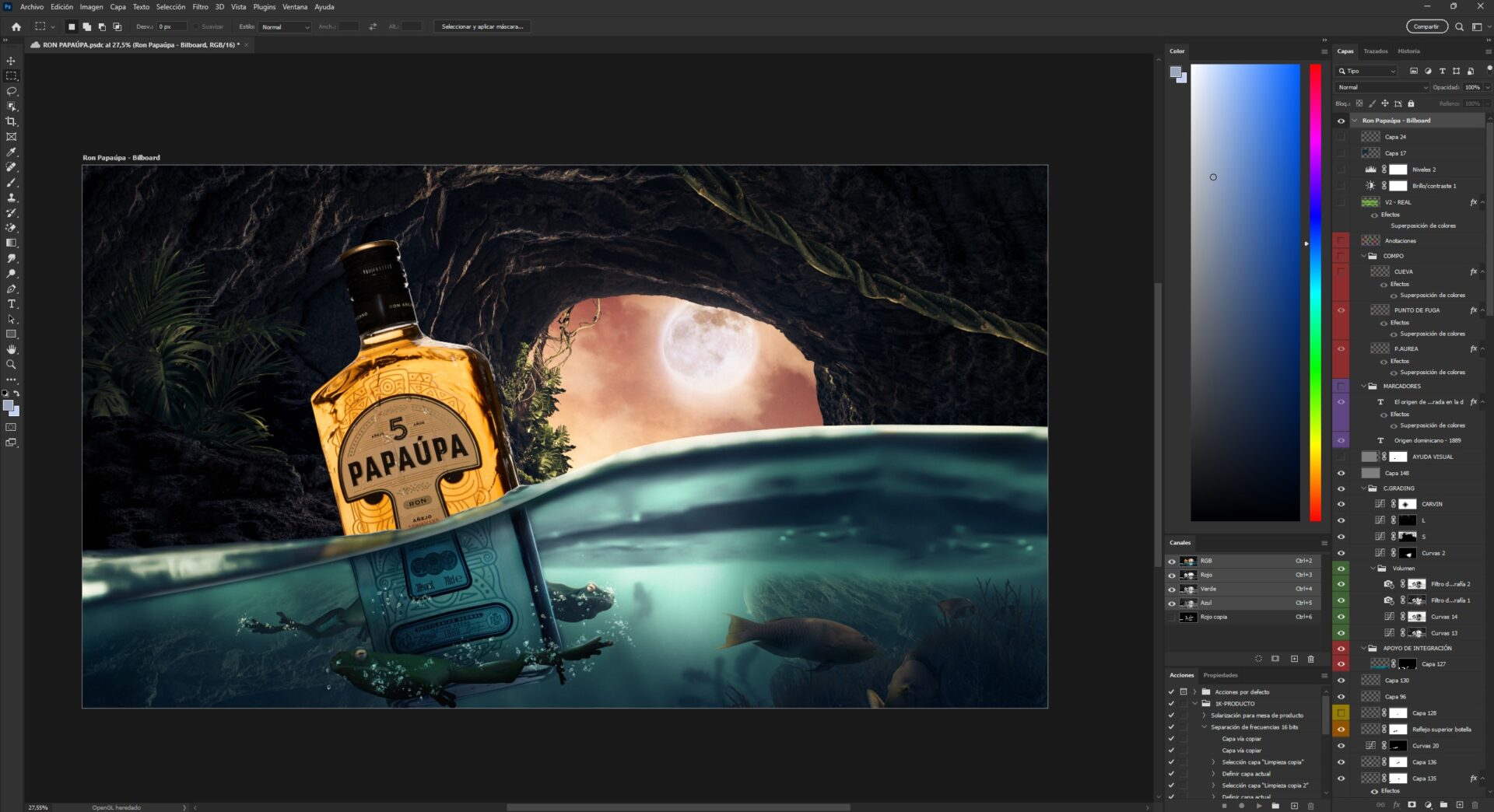Screen dimensions: 1494x812
Task: Hide the Rojo channel
Action: [1171, 576]
